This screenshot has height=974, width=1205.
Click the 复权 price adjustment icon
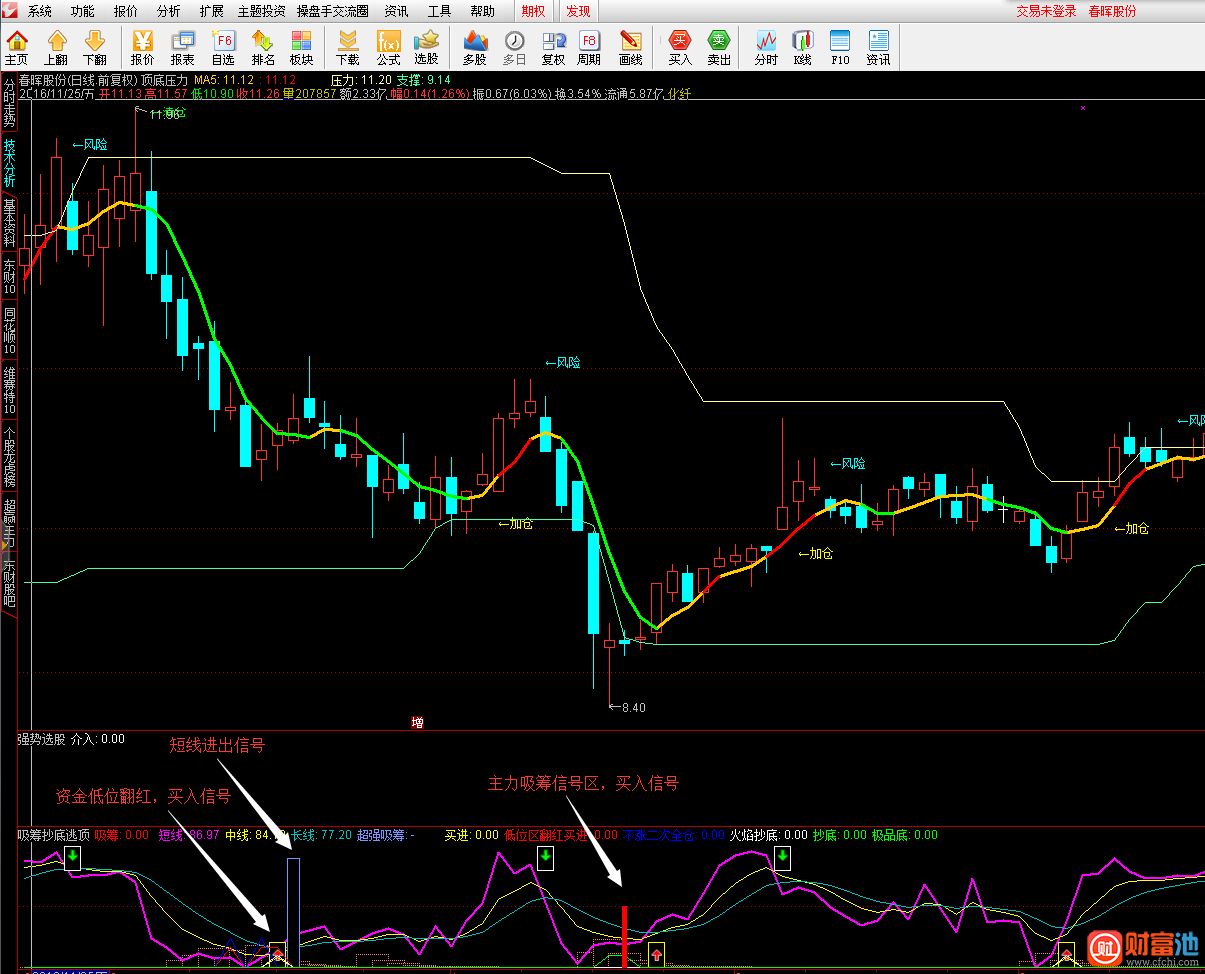(553, 47)
